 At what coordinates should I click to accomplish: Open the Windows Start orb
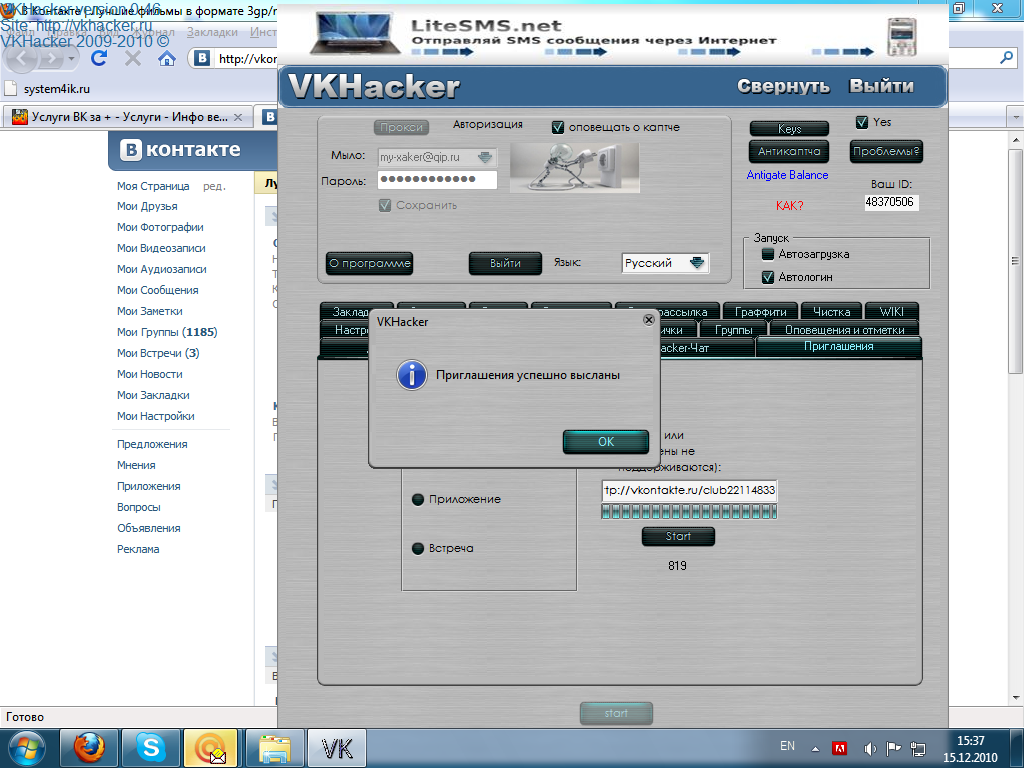tap(26, 748)
